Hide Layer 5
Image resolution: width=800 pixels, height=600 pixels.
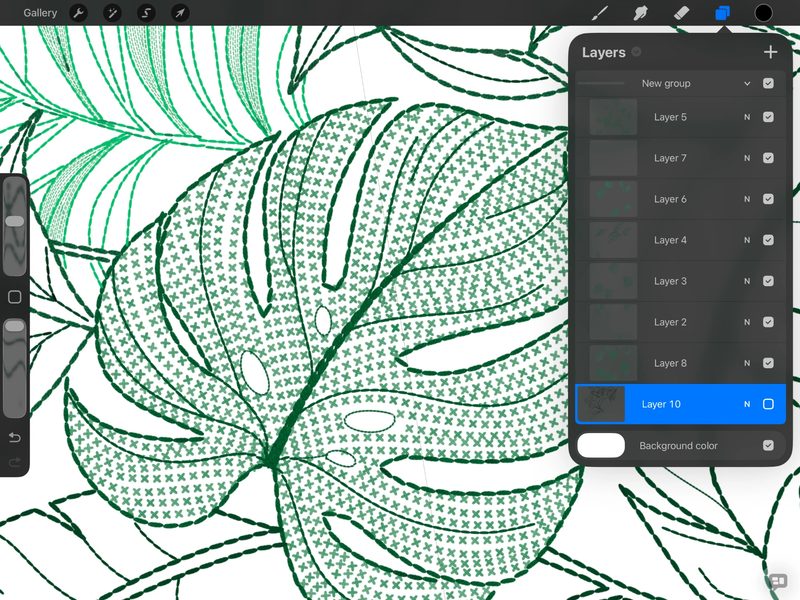(x=768, y=117)
